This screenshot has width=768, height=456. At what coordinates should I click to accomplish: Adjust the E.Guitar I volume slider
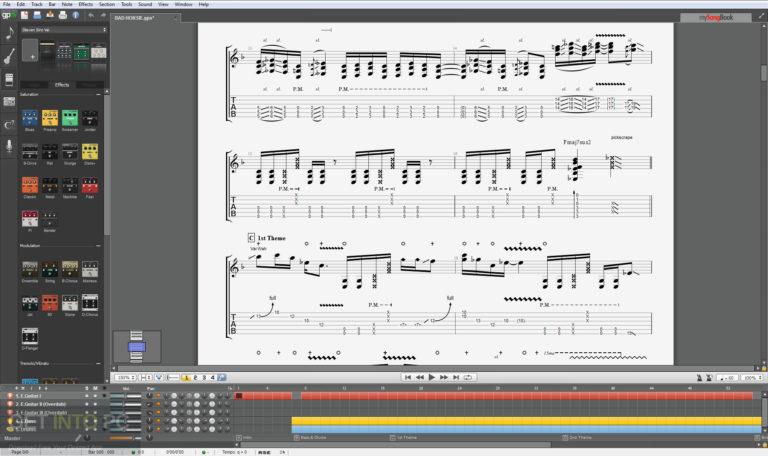pyautogui.click(x=125, y=396)
